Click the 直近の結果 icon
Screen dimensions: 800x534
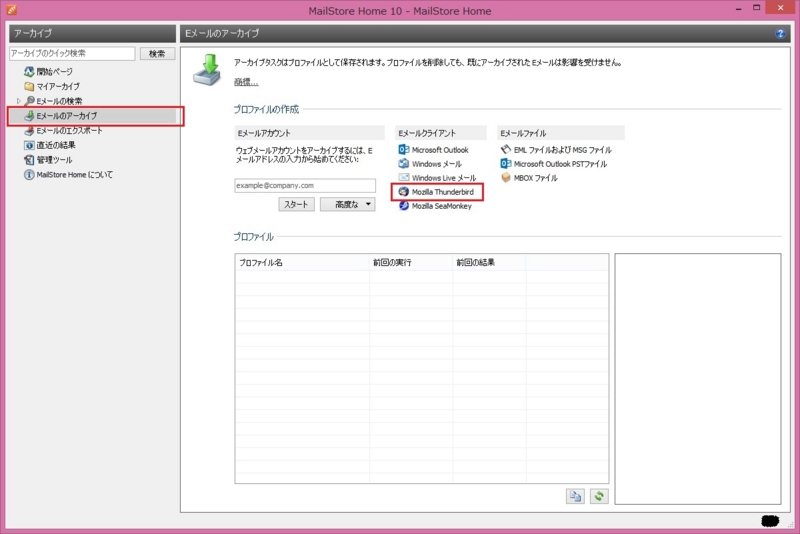(x=29, y=145)
